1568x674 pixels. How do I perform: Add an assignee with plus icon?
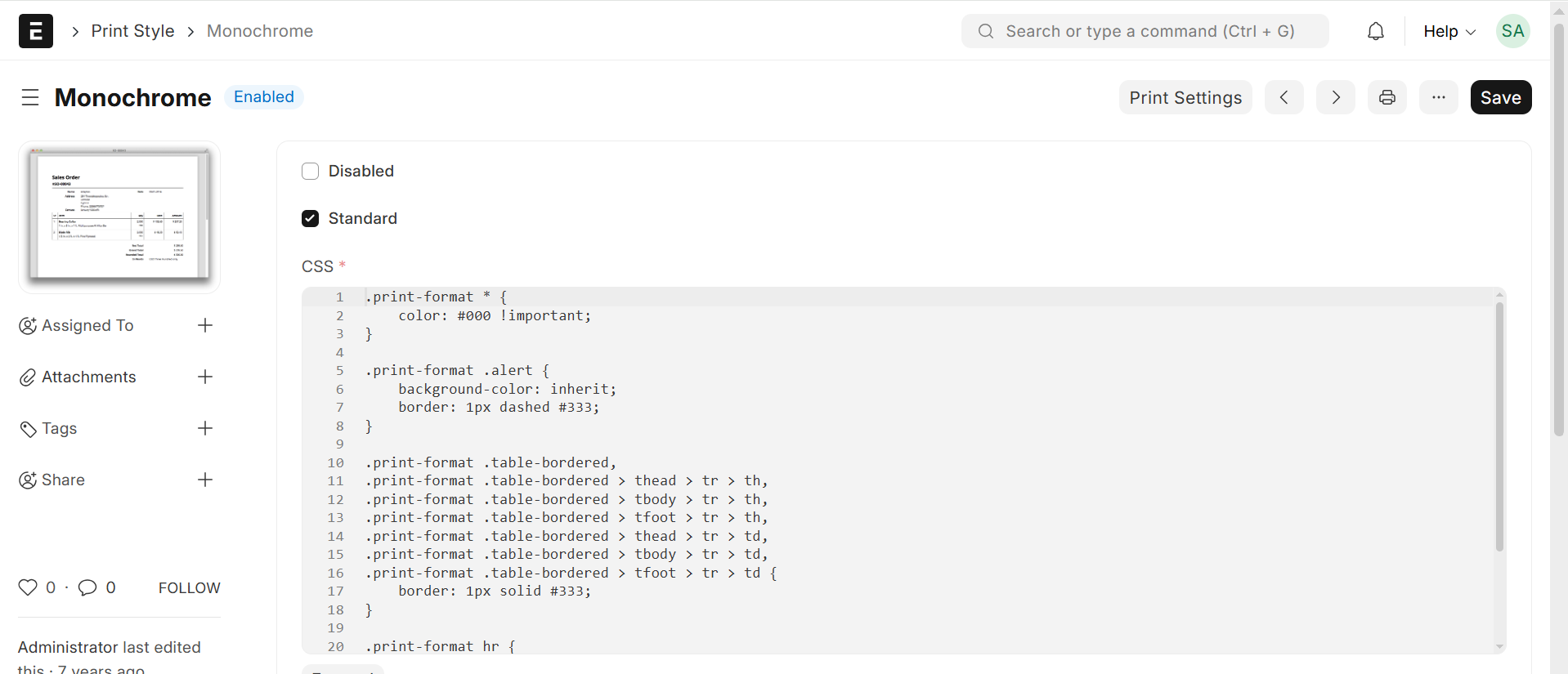pos(205,325)
